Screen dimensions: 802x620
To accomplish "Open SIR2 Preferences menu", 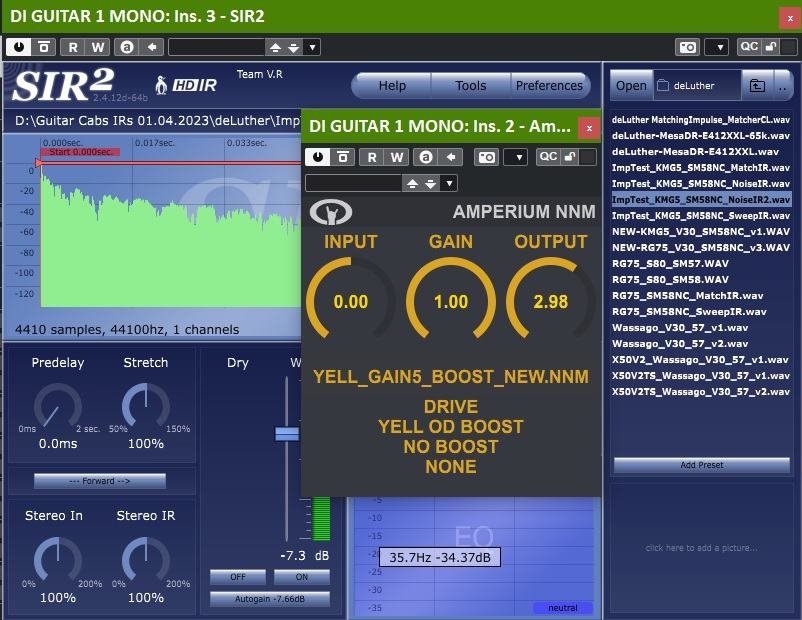I will (x=549, y=85).
